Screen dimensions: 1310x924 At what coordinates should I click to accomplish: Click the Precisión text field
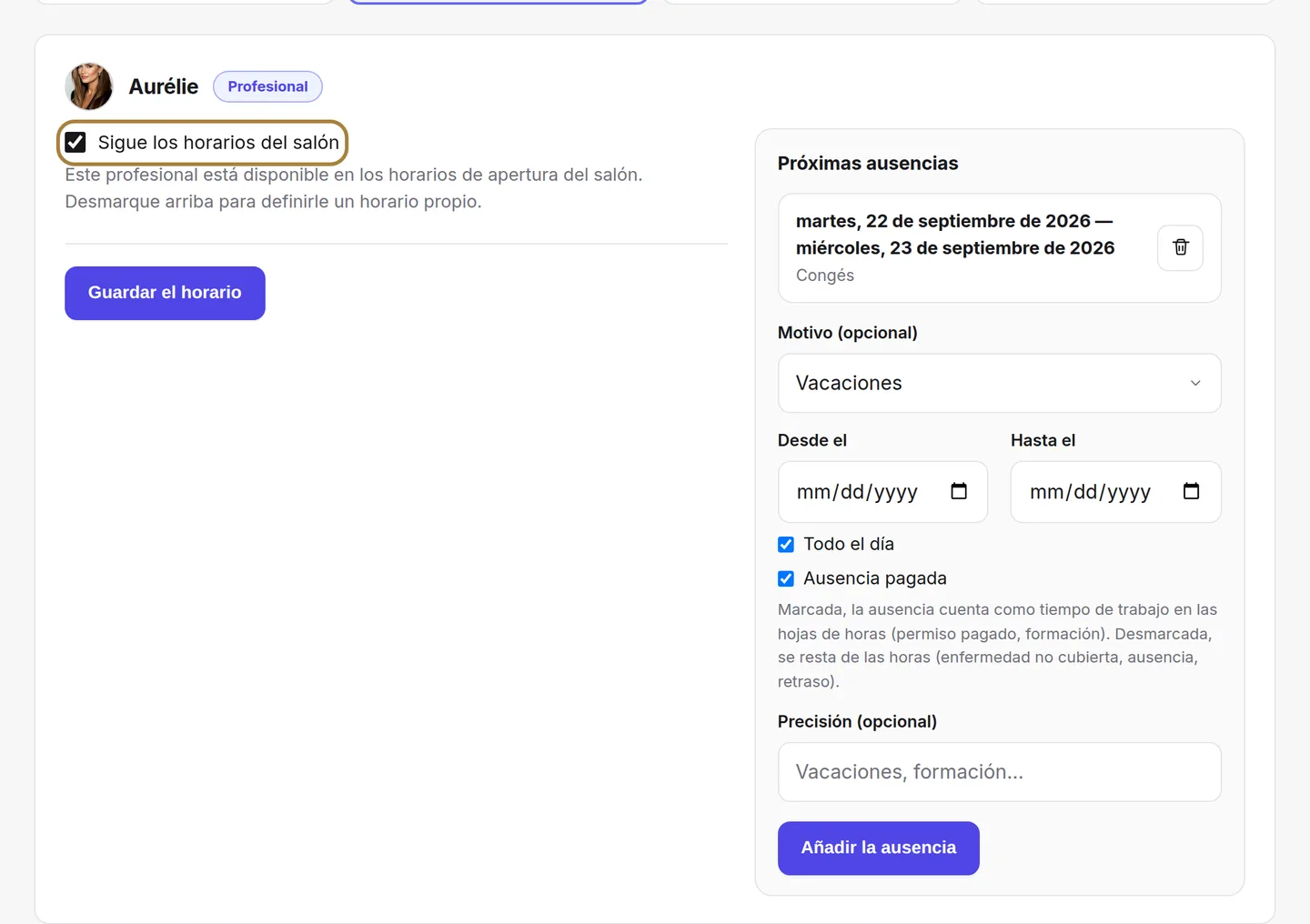tap(999, 772)
